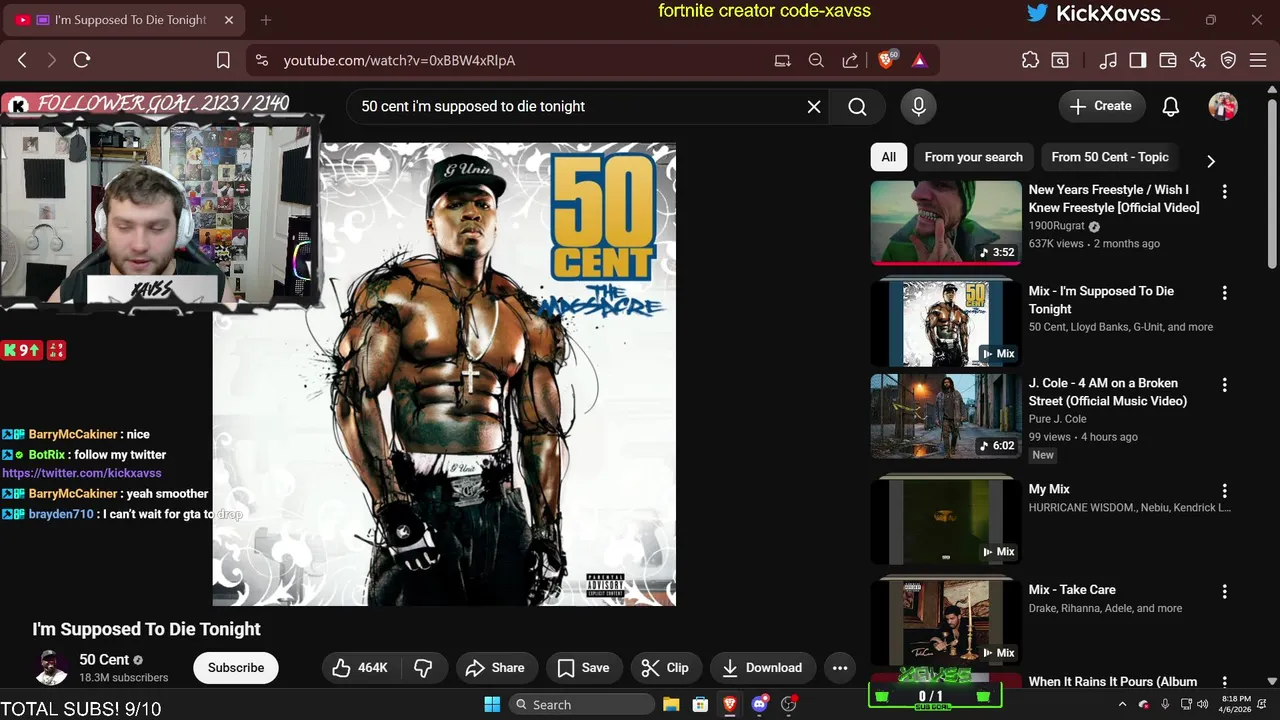Show more filter chips with the right arrow
The height and width of the screenshot is (720, 1280).
coord(1211,161)
